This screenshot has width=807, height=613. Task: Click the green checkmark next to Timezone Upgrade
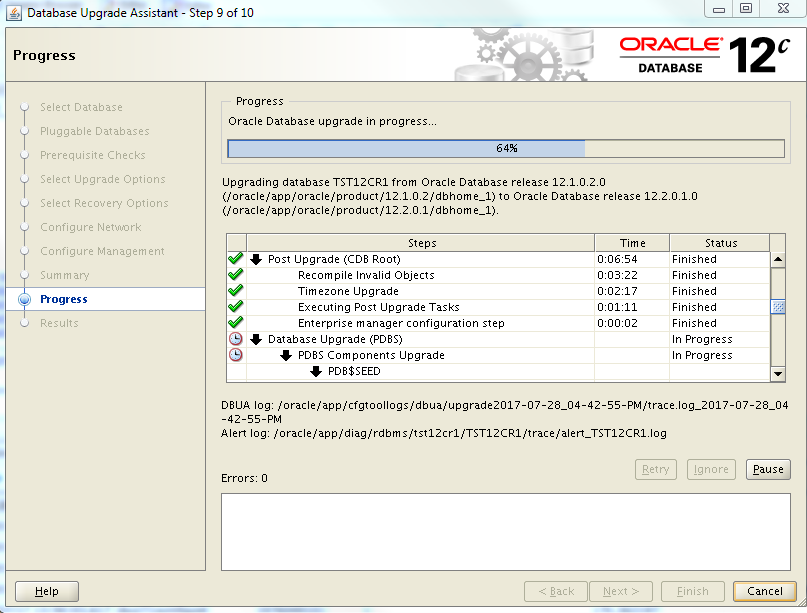(235, 291)
